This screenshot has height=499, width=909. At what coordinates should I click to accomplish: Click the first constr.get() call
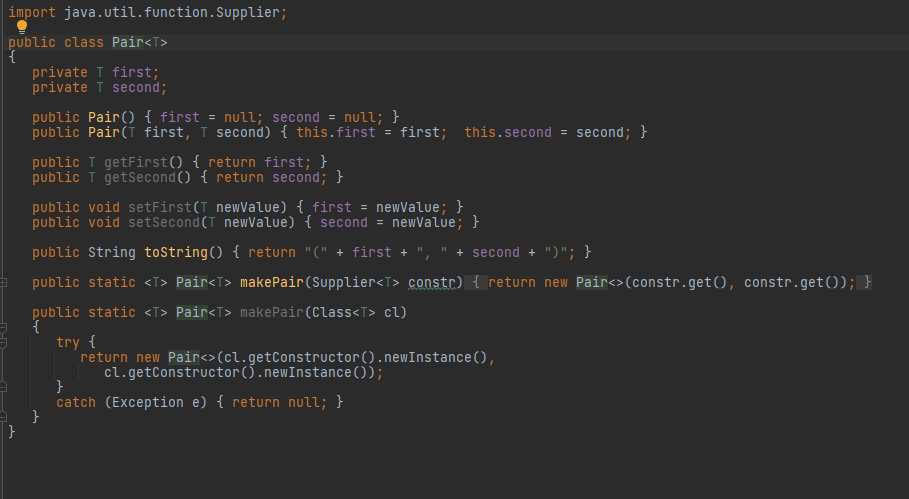679,282
